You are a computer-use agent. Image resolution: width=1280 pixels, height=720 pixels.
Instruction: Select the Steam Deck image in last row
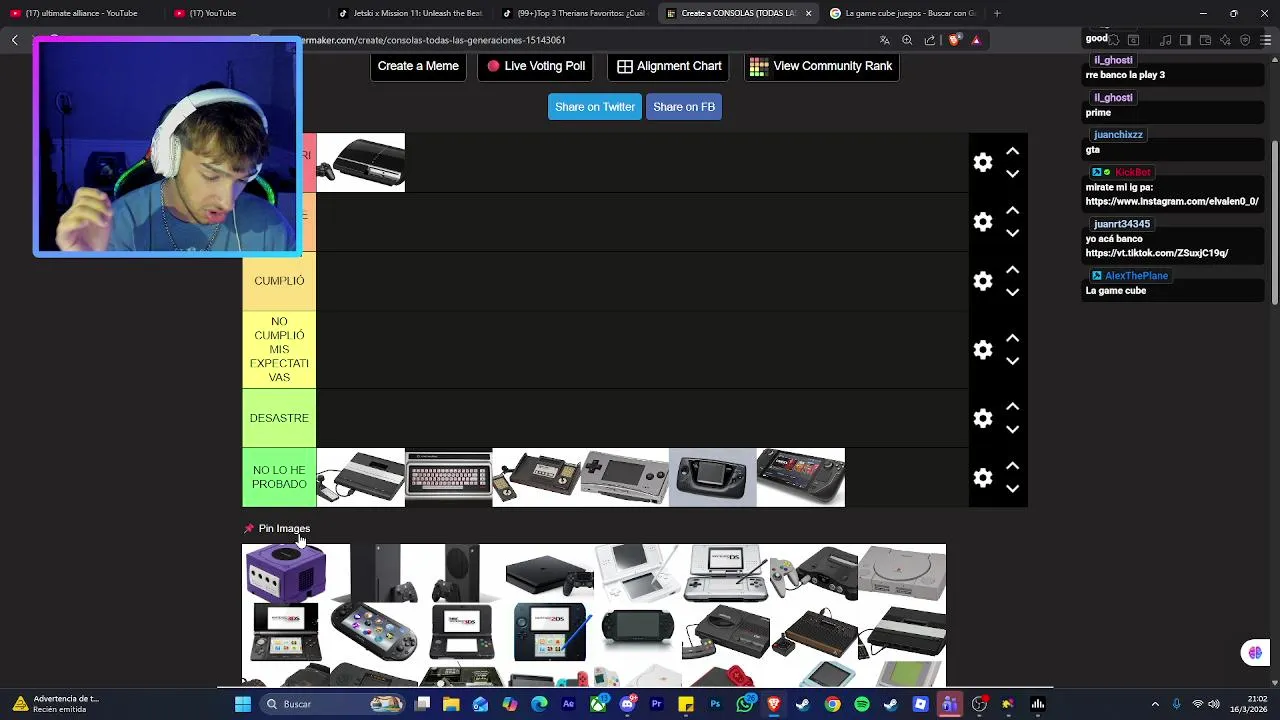click(800, 477)
